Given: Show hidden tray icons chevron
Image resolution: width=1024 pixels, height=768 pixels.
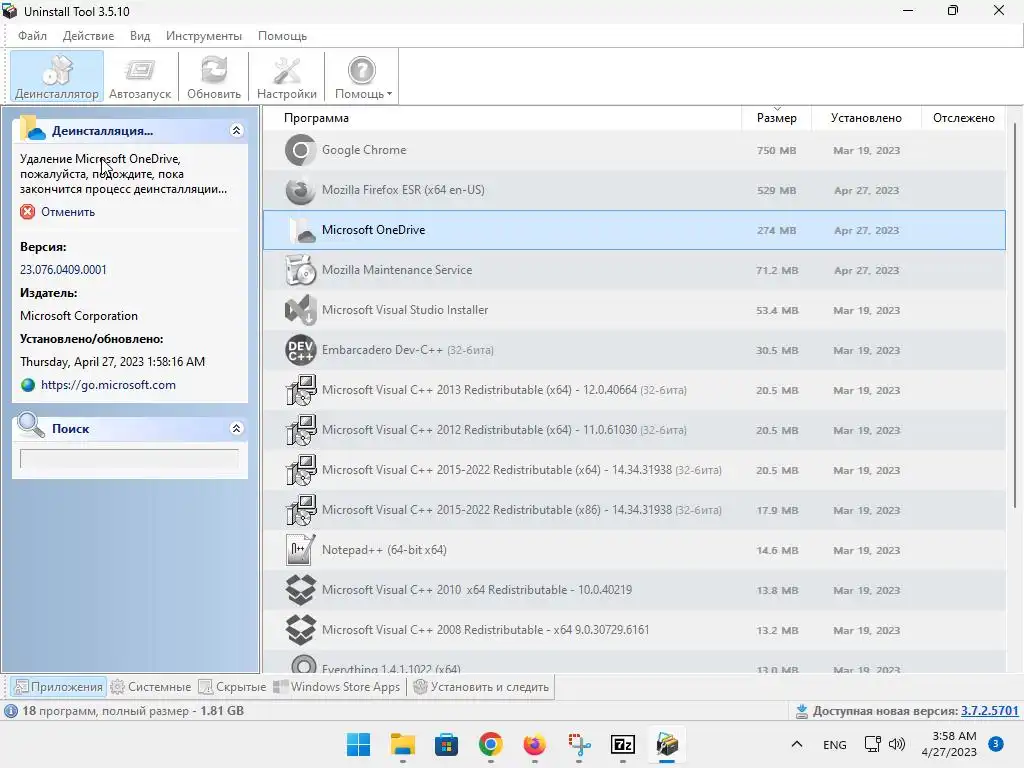Looking at the screenshot, I should coord(797,744).
